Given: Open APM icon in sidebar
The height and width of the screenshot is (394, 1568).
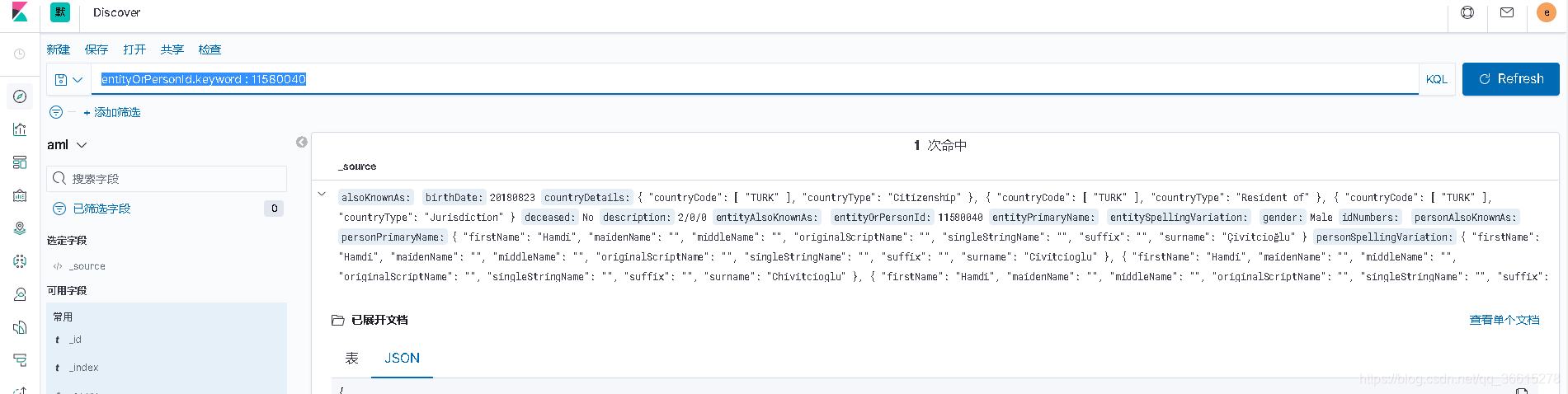Looking at the screenshot, I should pos(20,360).
